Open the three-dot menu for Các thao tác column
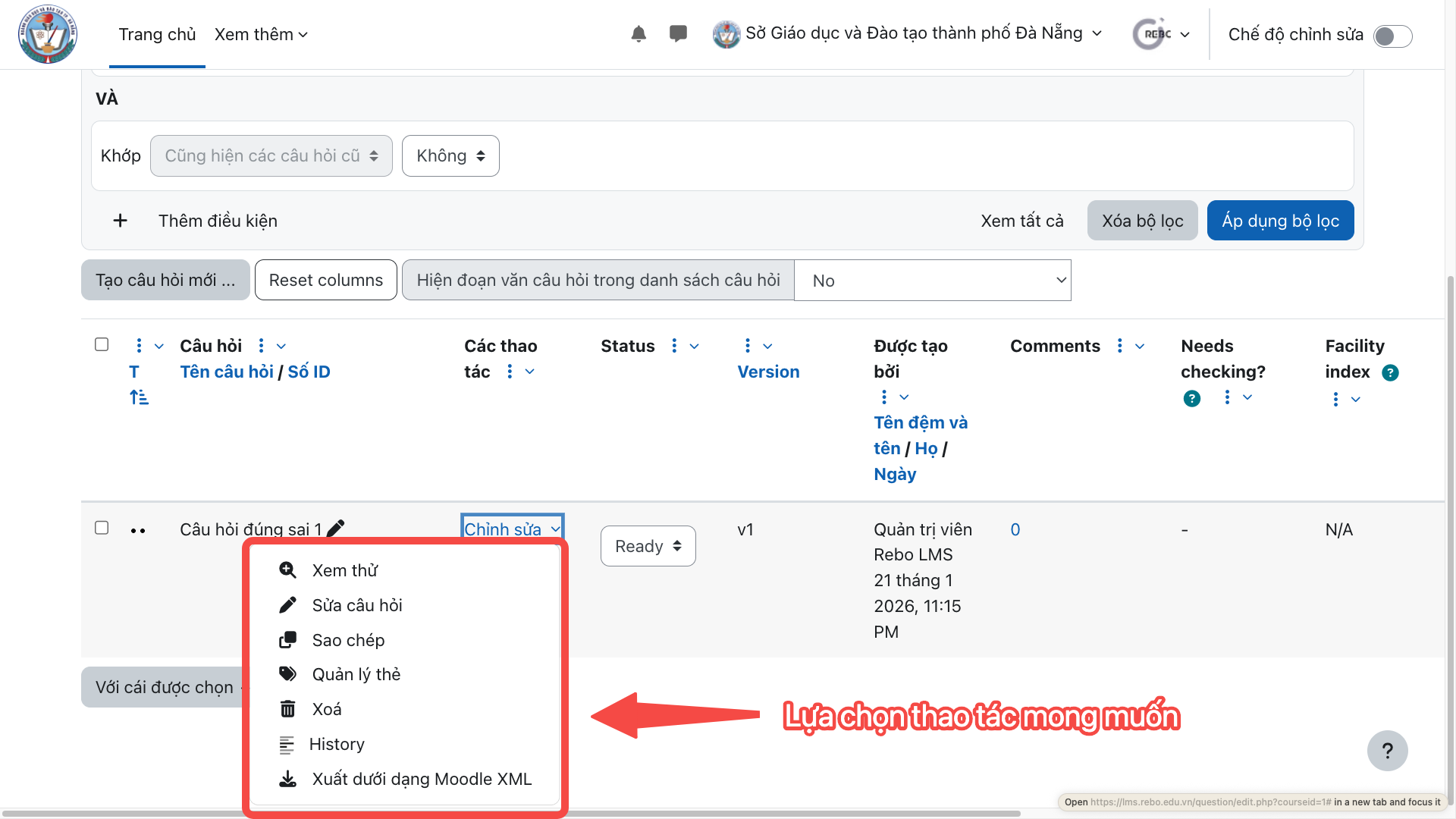This screenshot has height=819, width=1456. [x=510, y=372]
